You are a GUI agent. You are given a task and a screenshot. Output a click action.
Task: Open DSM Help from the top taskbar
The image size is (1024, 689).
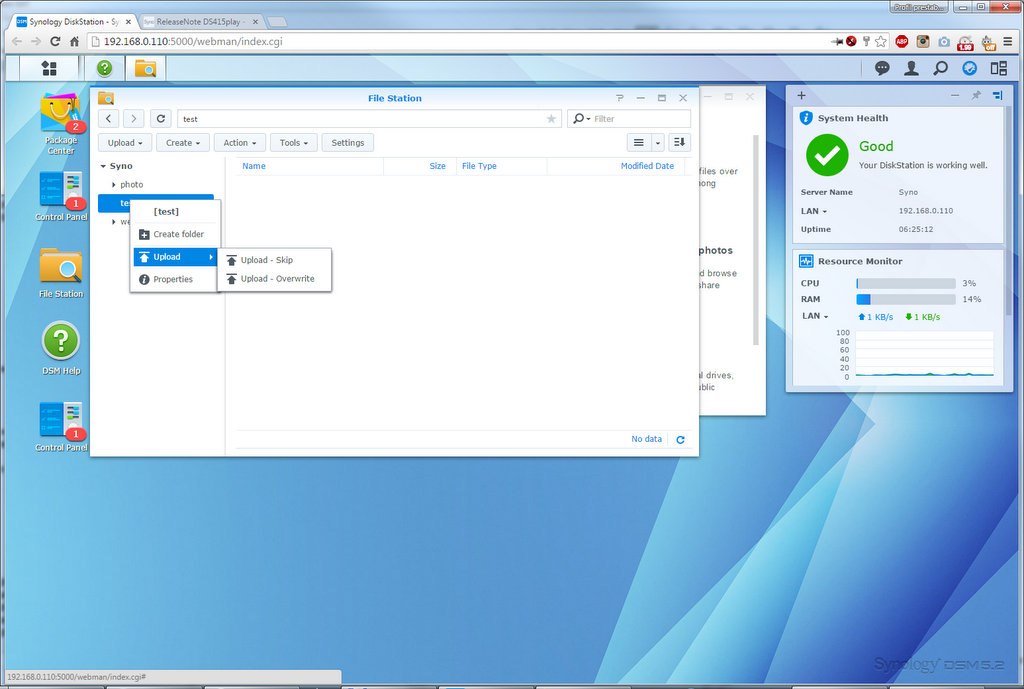(x=104, y=68)
